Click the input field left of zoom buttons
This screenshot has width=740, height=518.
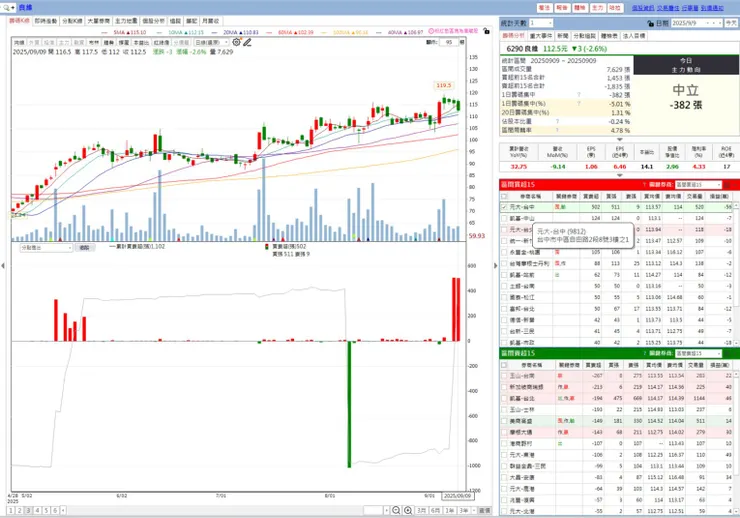click(x=373, y=511)
